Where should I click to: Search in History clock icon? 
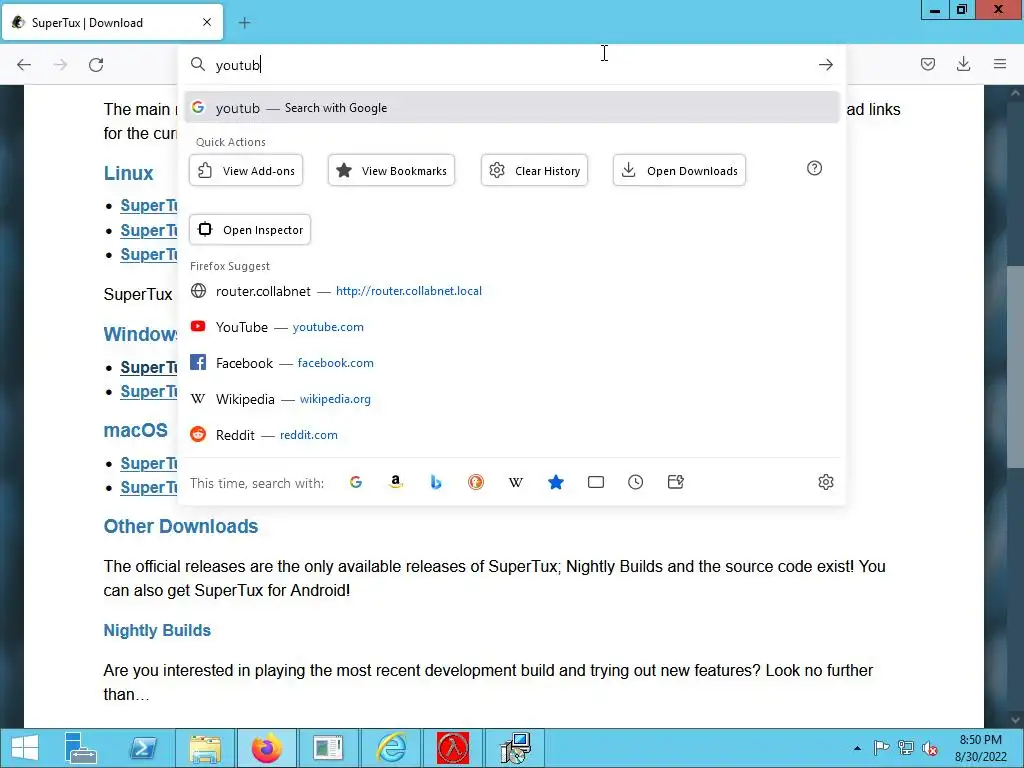coord(635,482)
